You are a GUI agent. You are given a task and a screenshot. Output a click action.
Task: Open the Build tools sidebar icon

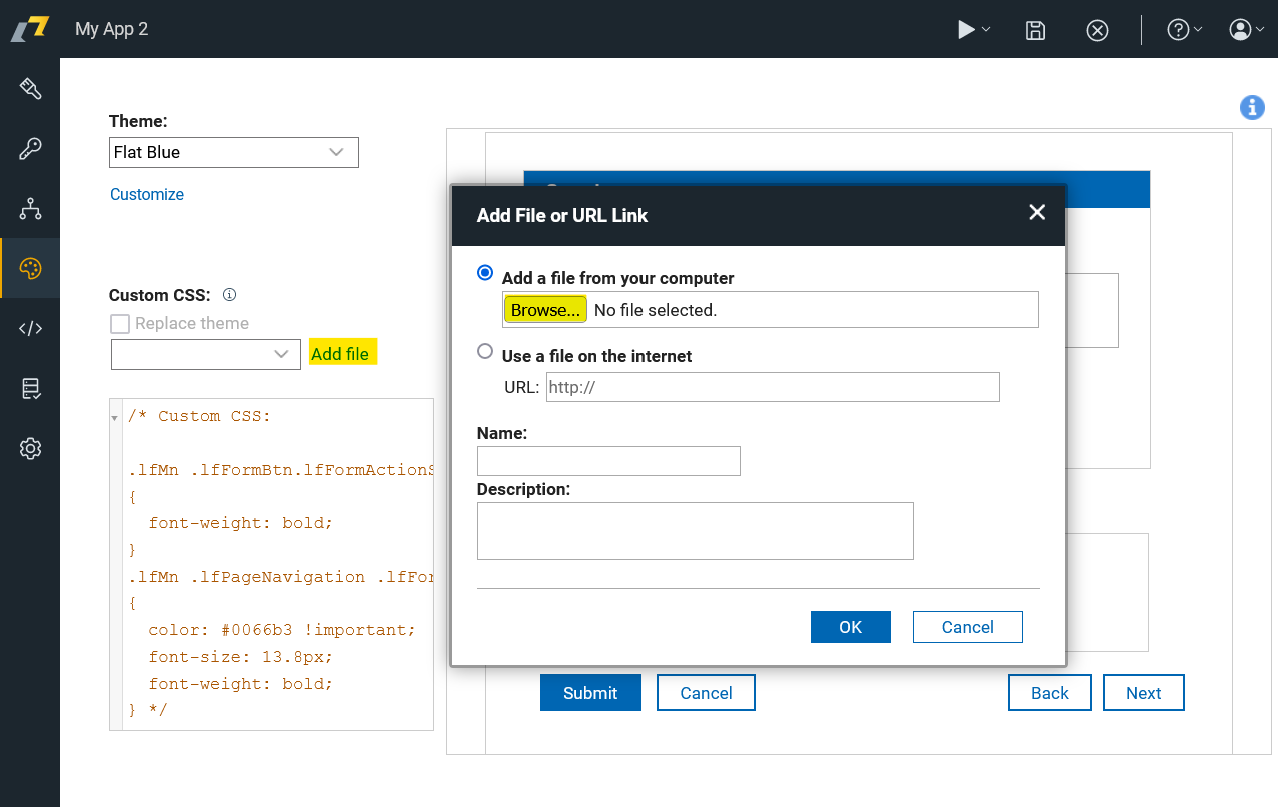click(30, 89)
